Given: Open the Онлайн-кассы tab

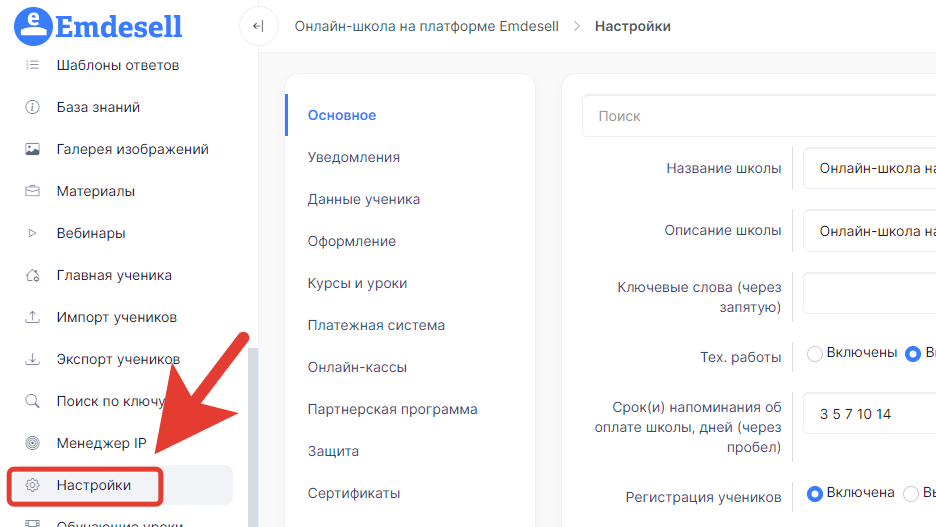Looking at the screenshot, I should coord(357,367).
